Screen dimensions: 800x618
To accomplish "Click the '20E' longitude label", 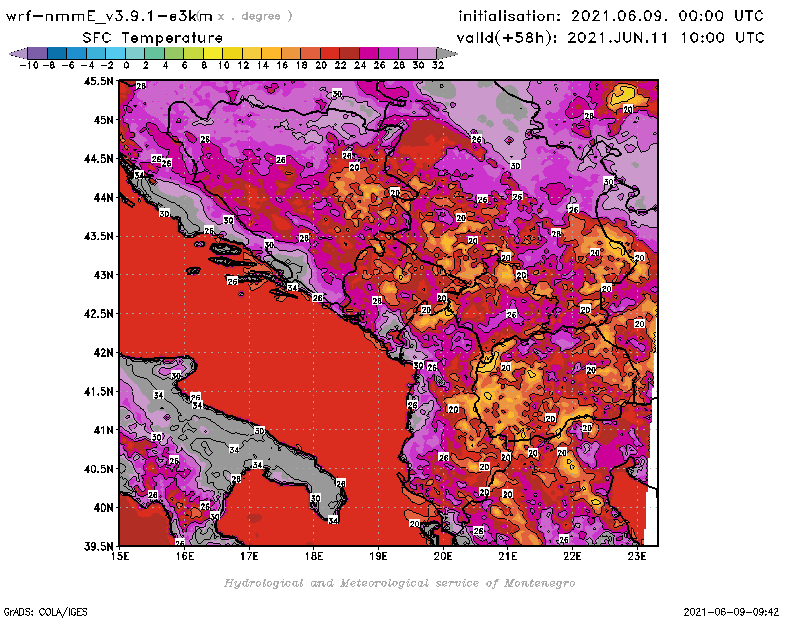I will 443,556.
